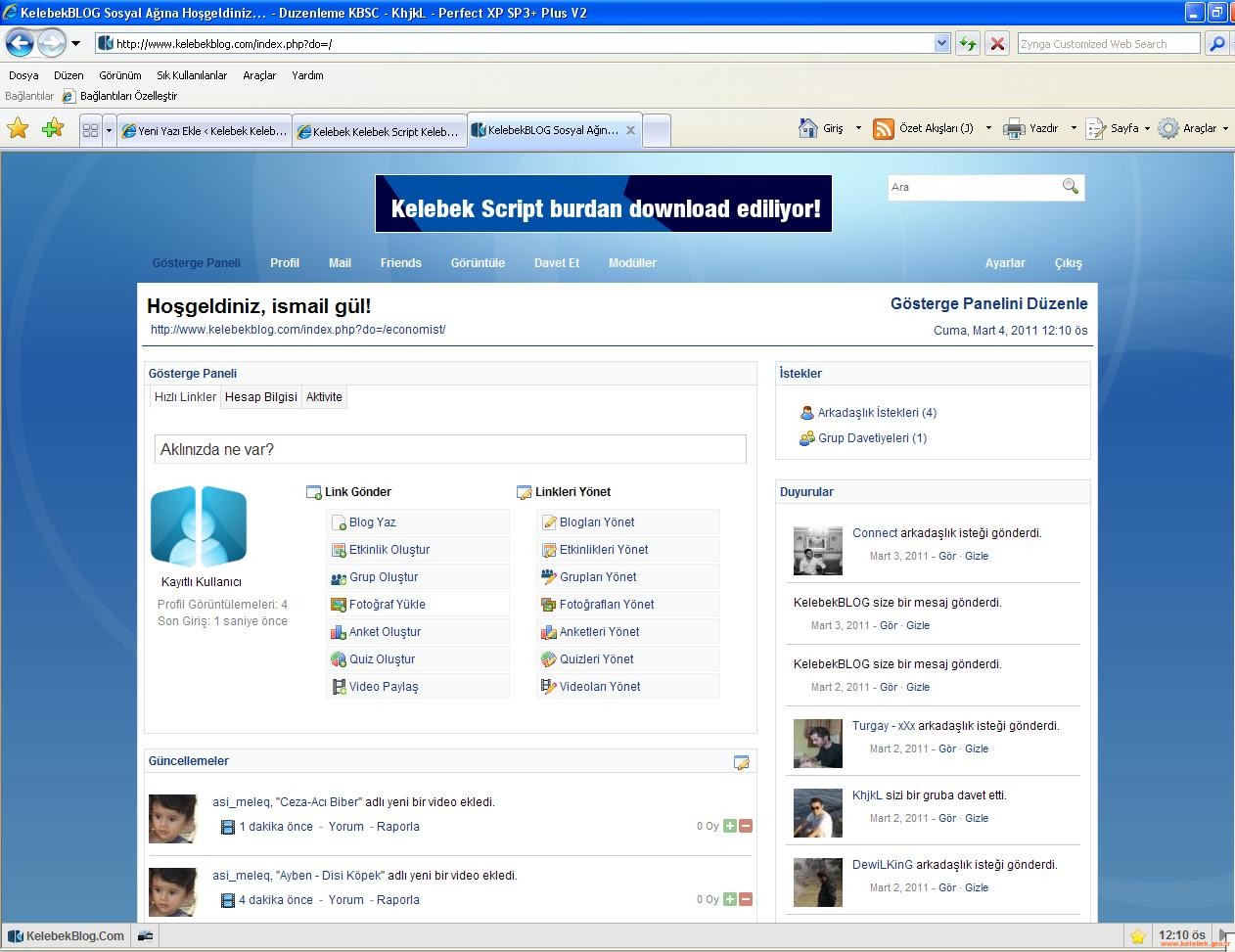This screenshot has height=952, width=1235.
Task: Click the Ara site search field
Action: 974,187
